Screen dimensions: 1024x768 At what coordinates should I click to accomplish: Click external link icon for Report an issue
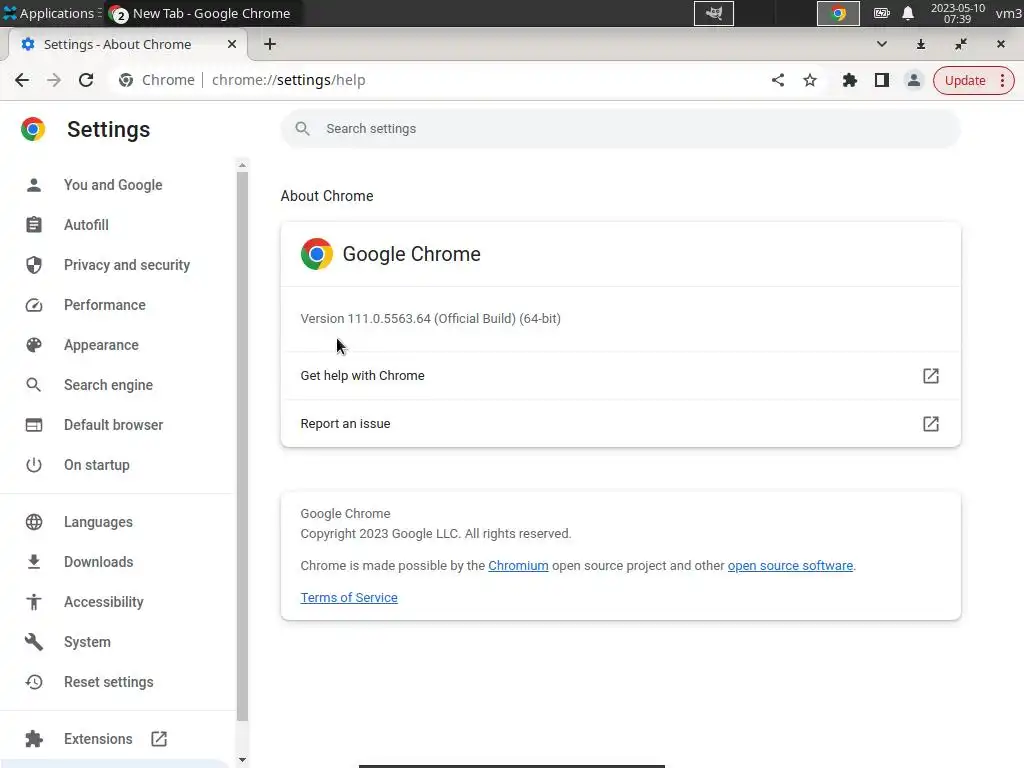click(x=931, y=424)
